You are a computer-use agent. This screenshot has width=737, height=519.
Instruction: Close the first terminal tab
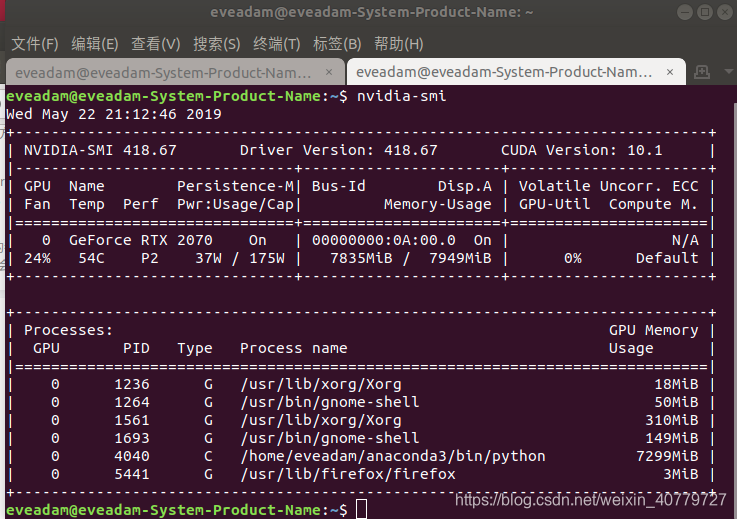(x=329, y=72)
